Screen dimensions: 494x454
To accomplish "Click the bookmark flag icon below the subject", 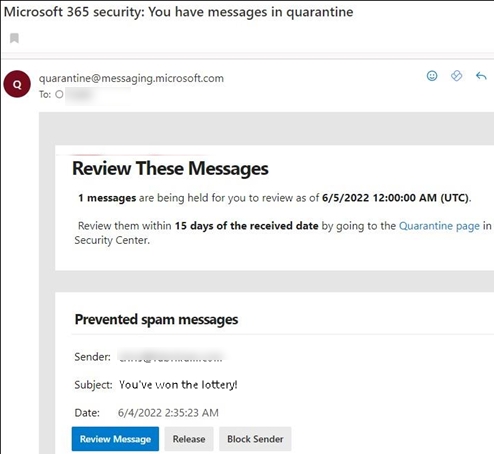I will click(14, 38).
